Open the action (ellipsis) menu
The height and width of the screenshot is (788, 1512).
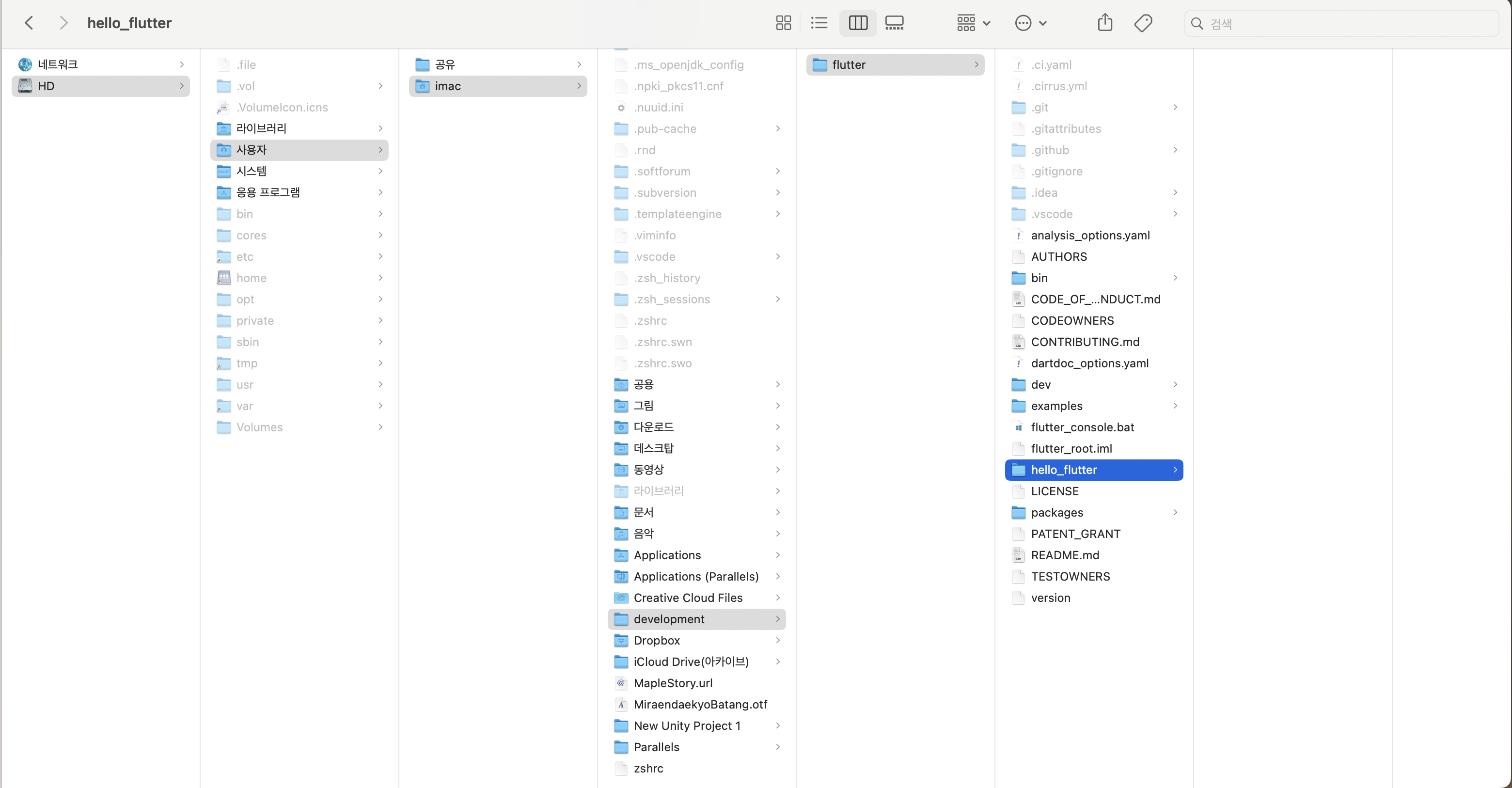click(x=1030, y=23)
